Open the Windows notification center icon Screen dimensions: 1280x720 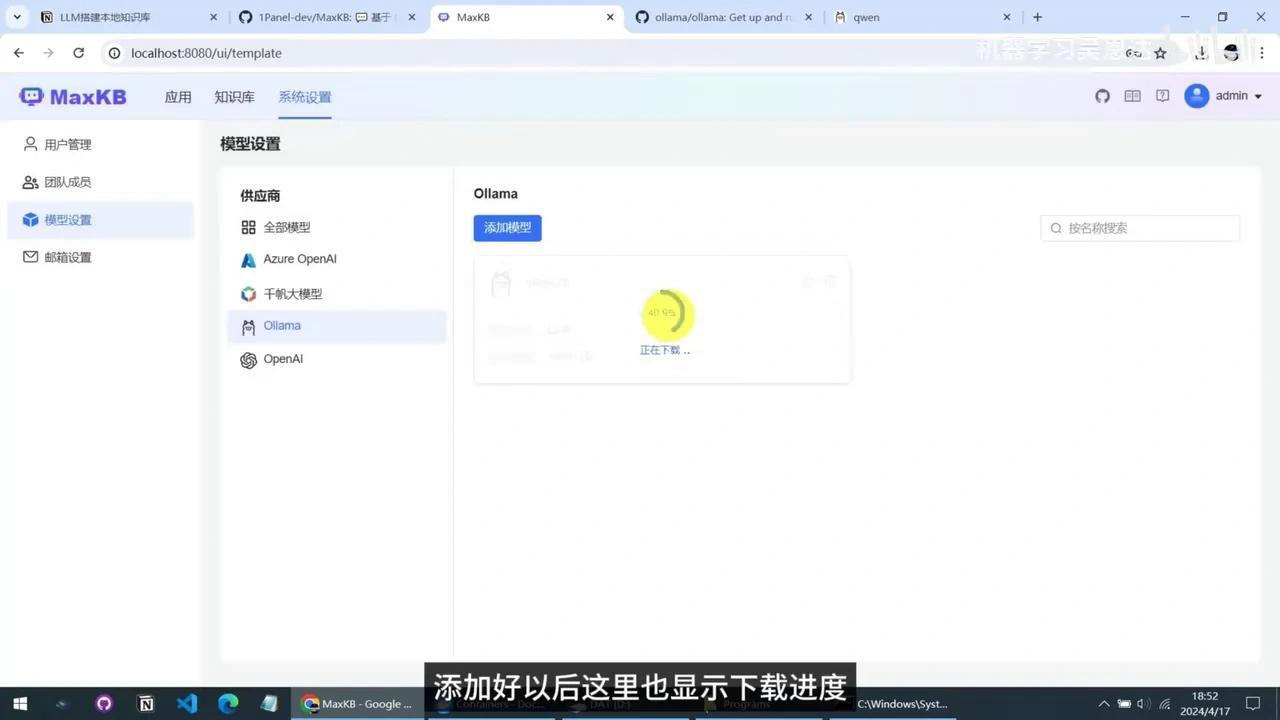click(1255, 704)
